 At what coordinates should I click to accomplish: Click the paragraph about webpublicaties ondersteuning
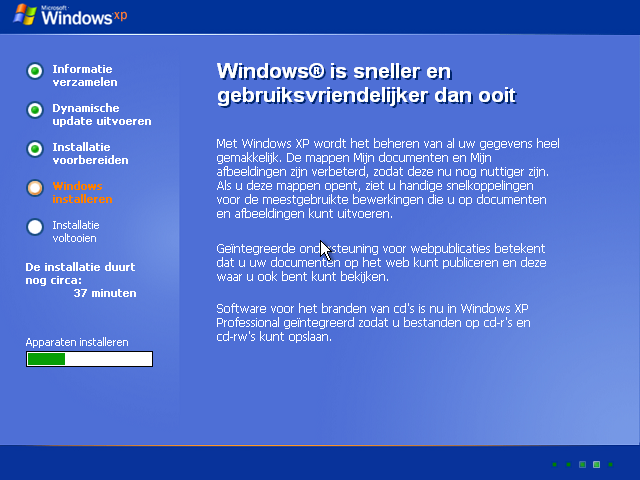(x=382, y=262)
